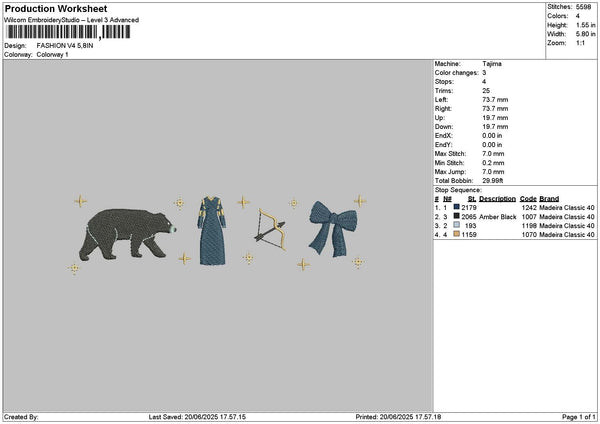Click 'Wilcom EmbroideryStudio – Level 3 Advanced' text

click(x=72, y=20)
